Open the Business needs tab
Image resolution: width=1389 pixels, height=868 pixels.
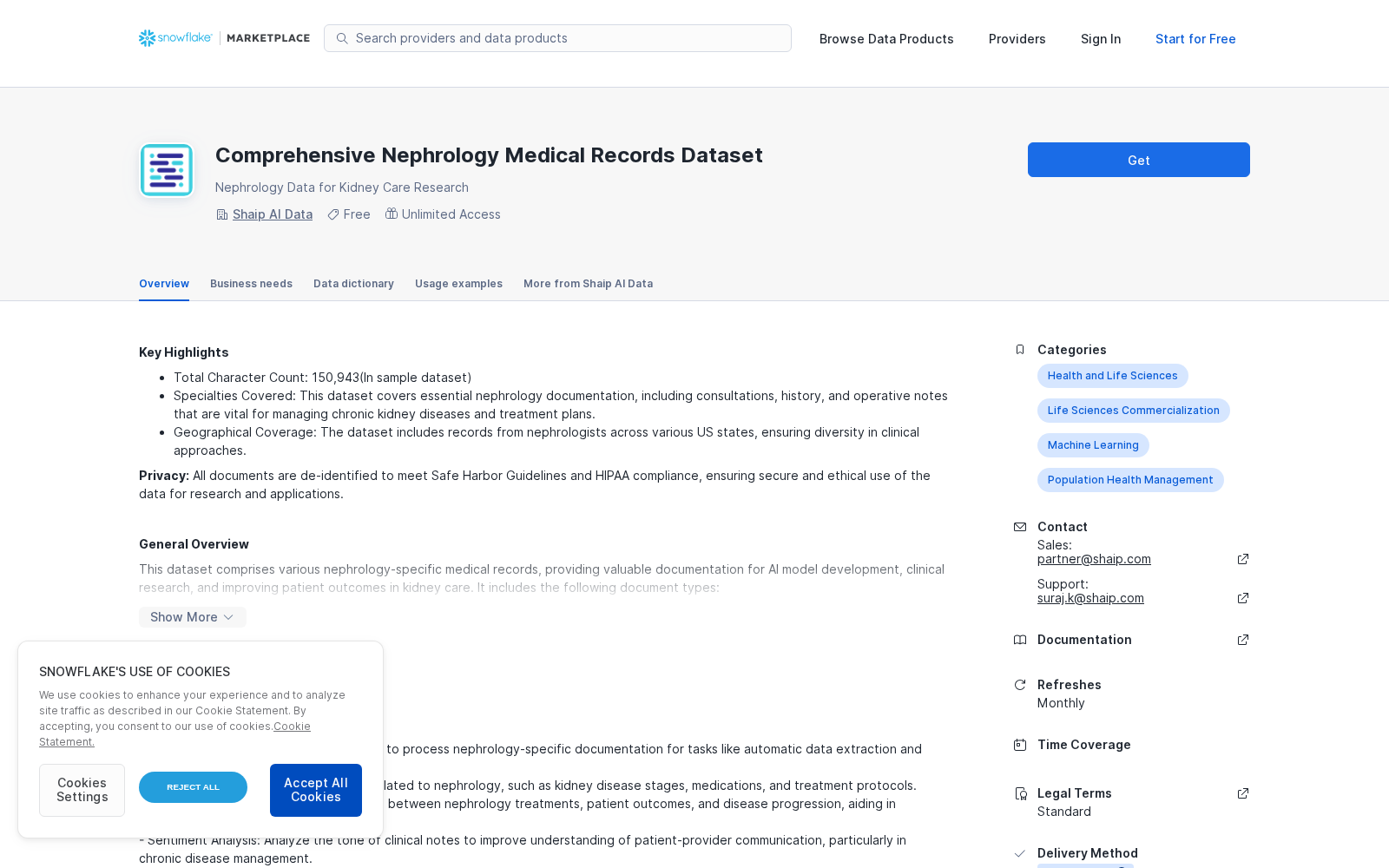click(251, 284)
